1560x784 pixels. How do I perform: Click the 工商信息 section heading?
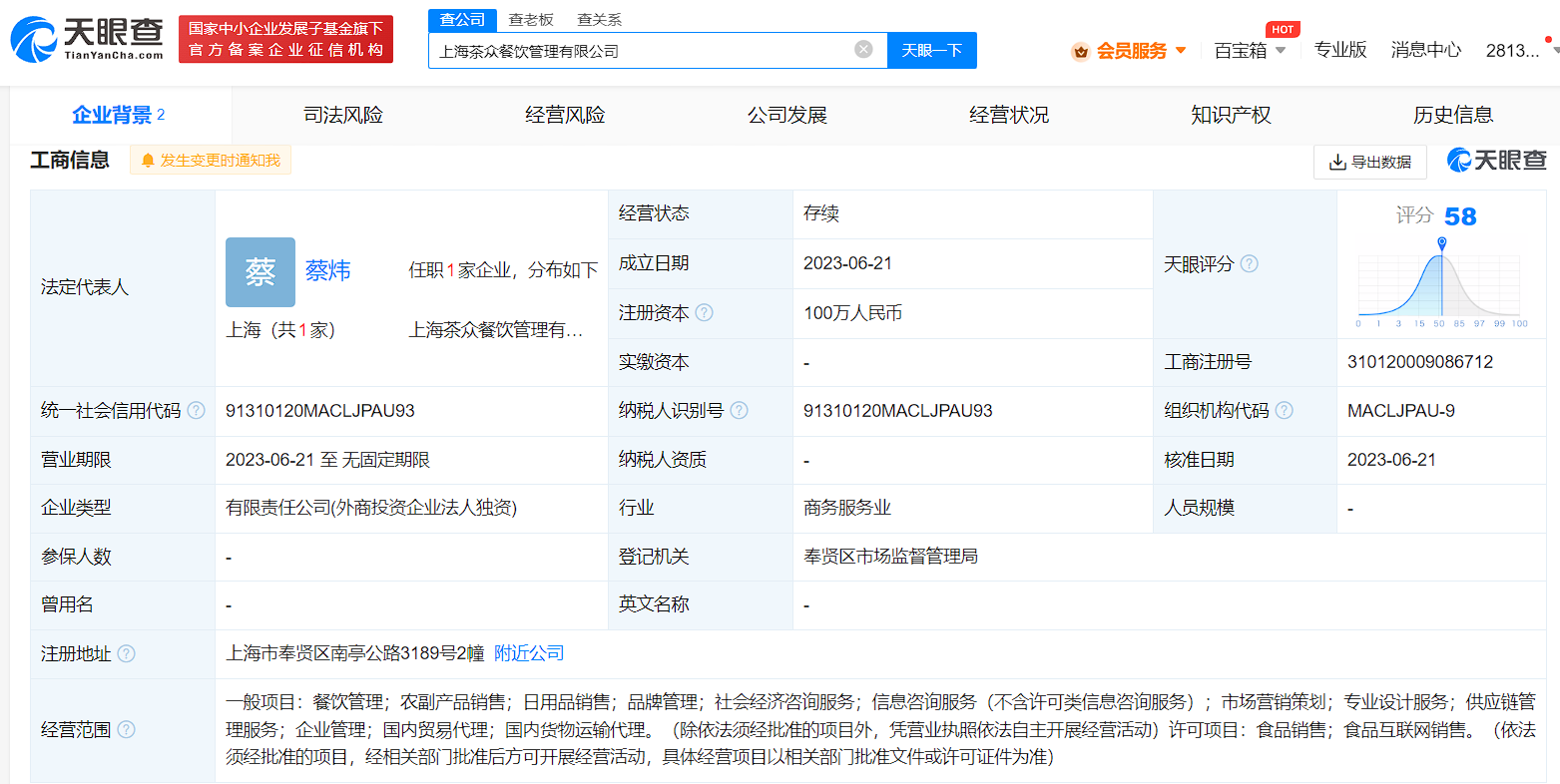(70, 160)
